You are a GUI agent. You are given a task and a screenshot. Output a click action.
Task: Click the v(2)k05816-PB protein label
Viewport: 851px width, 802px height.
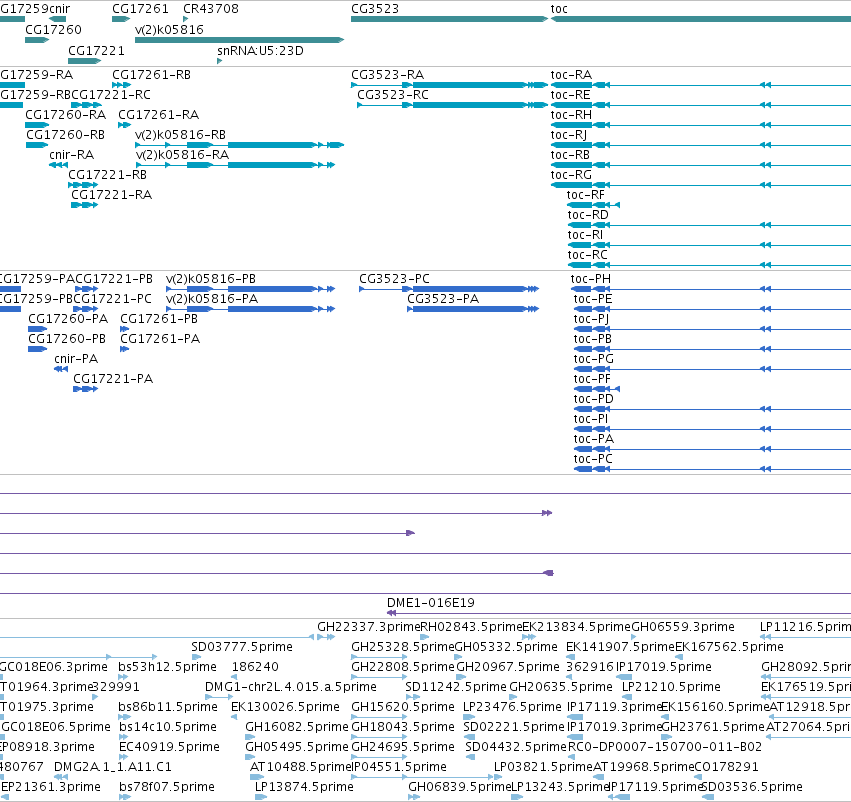(x=211, y=278)
